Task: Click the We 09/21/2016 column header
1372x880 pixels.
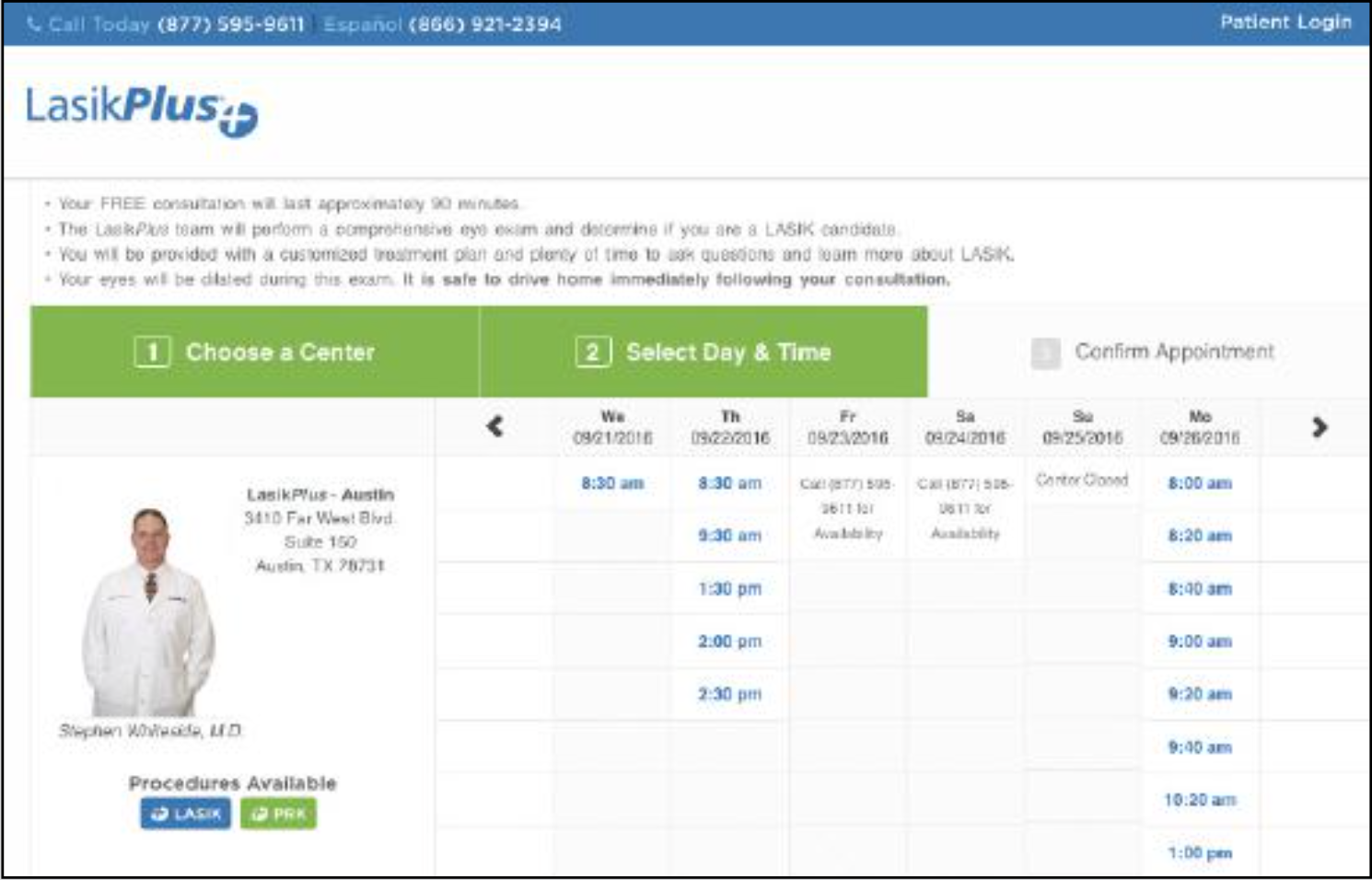Action: pos(612,427)
